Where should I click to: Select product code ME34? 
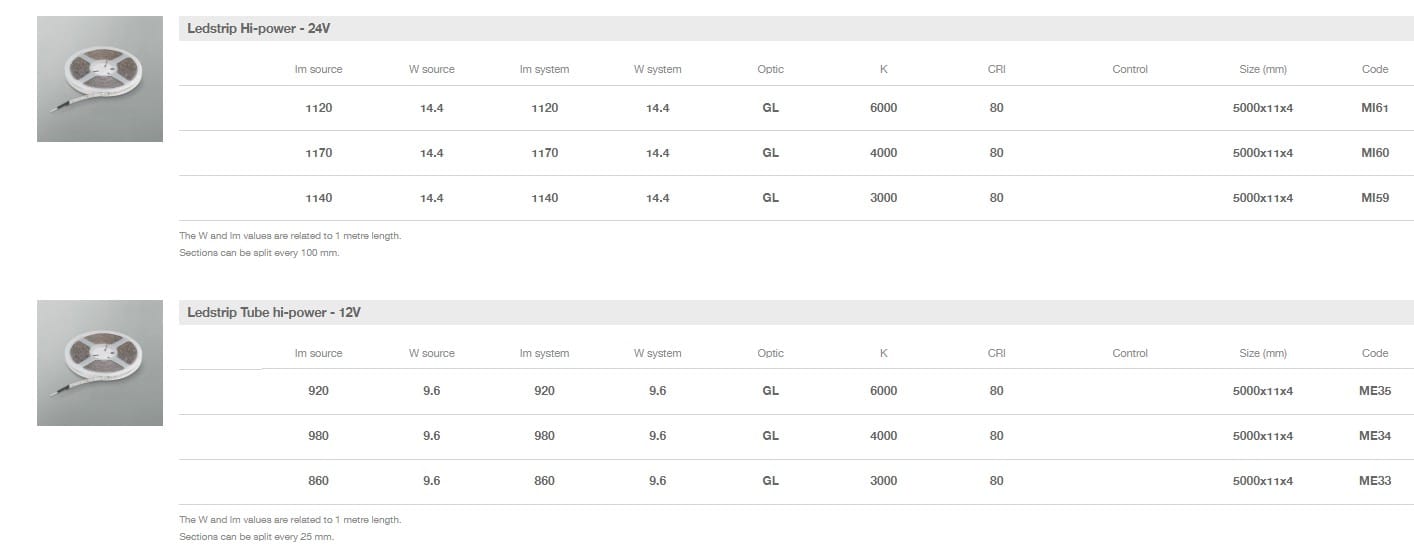click(x=1374, y=436)
